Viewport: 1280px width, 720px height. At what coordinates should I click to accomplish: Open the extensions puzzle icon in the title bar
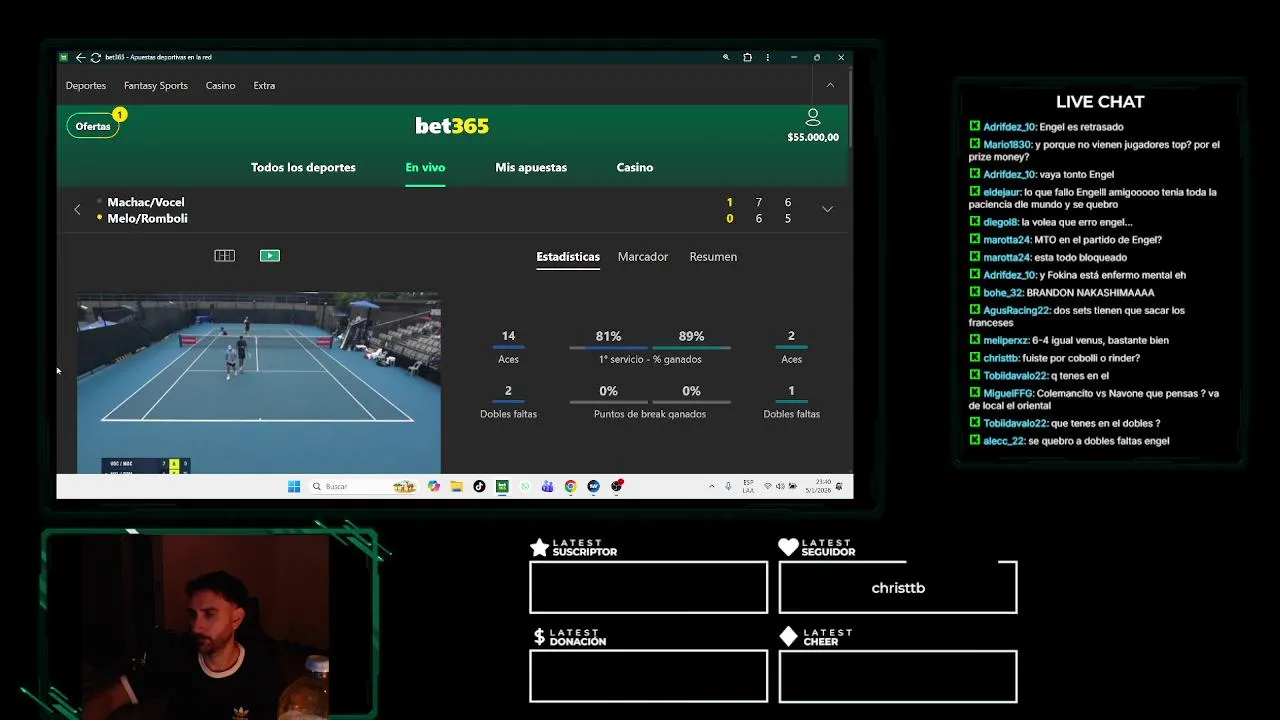tap(747, 57)
